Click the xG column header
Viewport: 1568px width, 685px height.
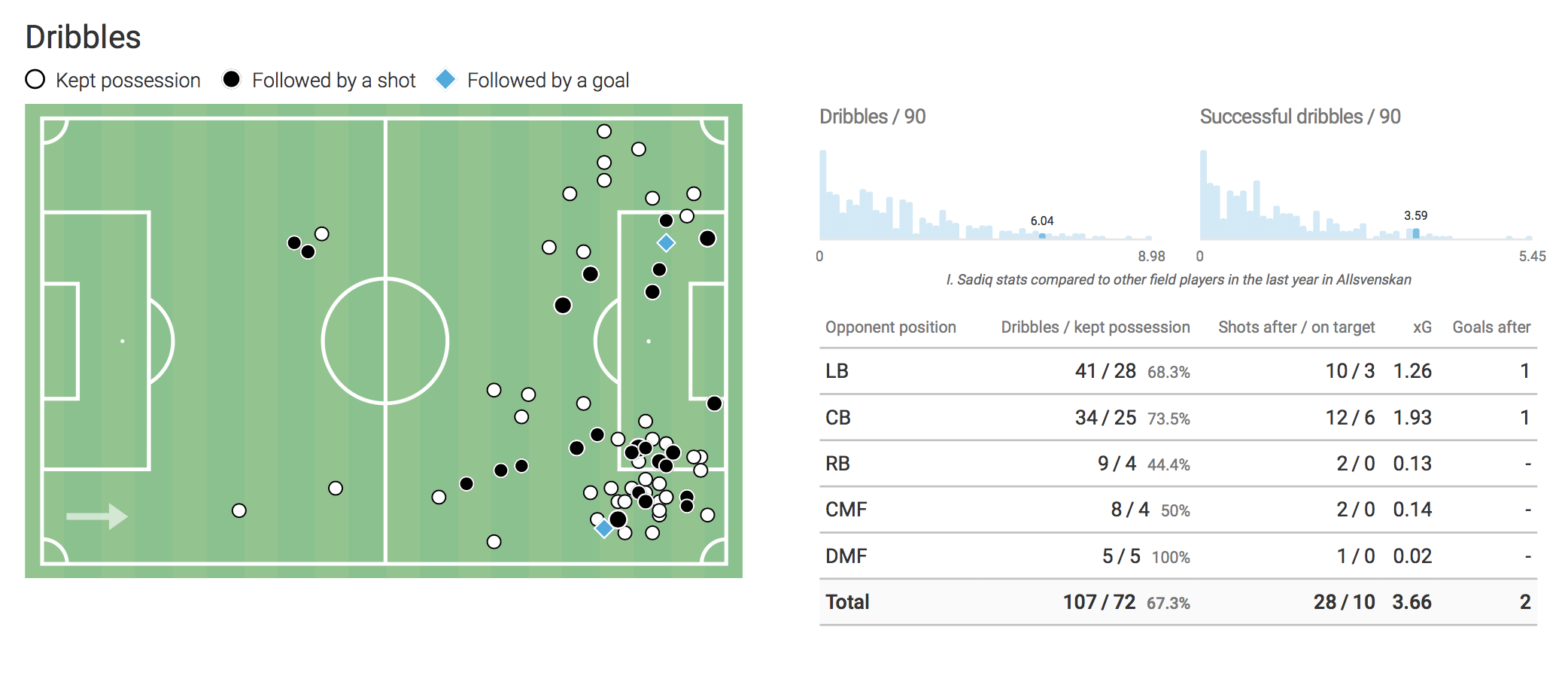pos(1421,327)
